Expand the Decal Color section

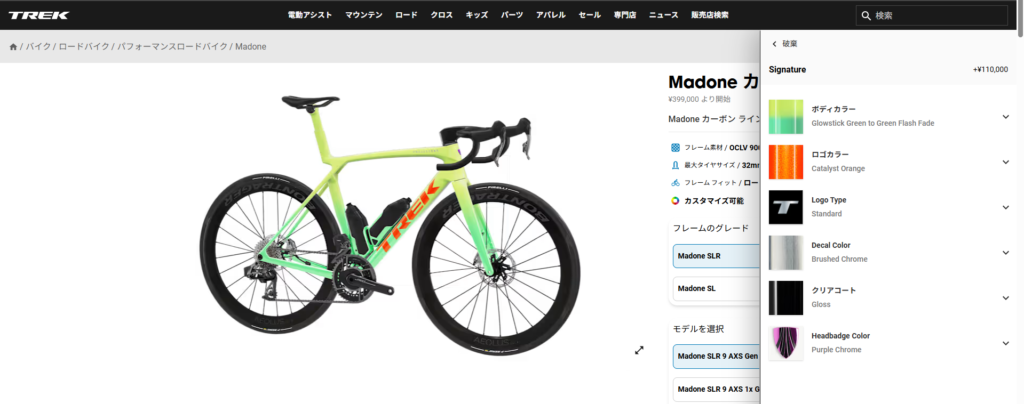coord(1005,253)
